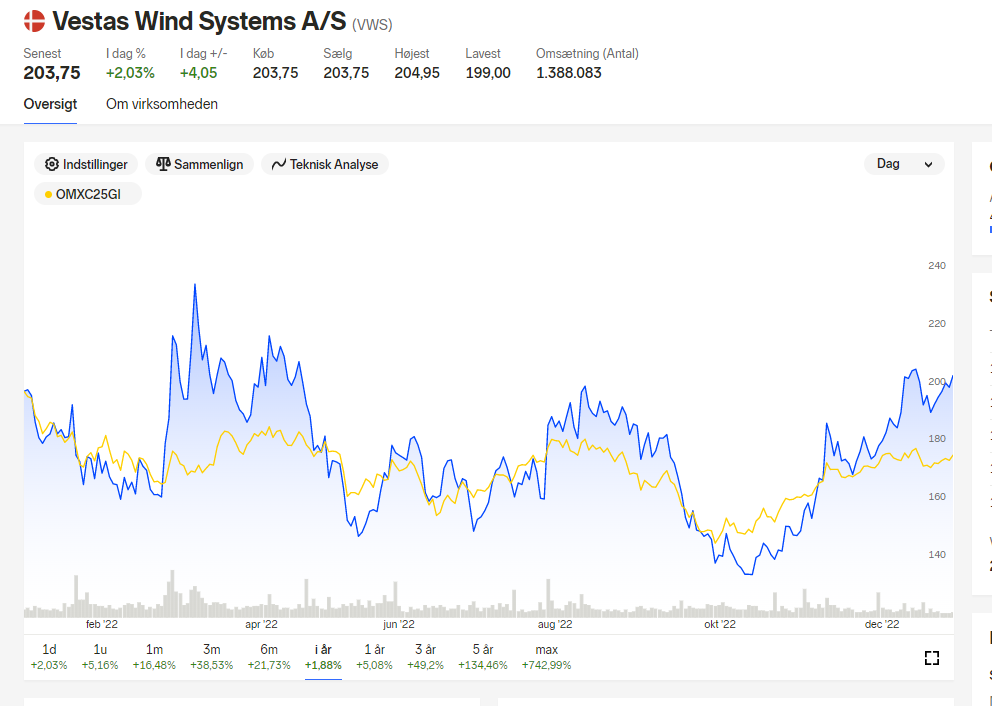992x706 pixels.
Task: Click the Senest price 203,75
Action: coord(52,73)
